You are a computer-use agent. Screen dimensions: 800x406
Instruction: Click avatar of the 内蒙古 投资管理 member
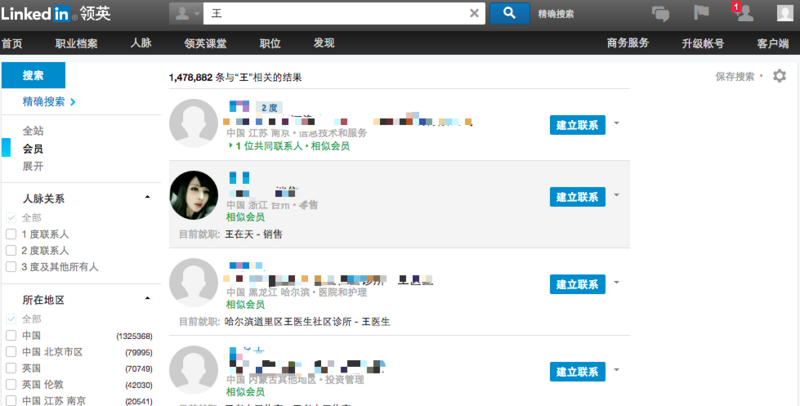(x=193, y=370)
